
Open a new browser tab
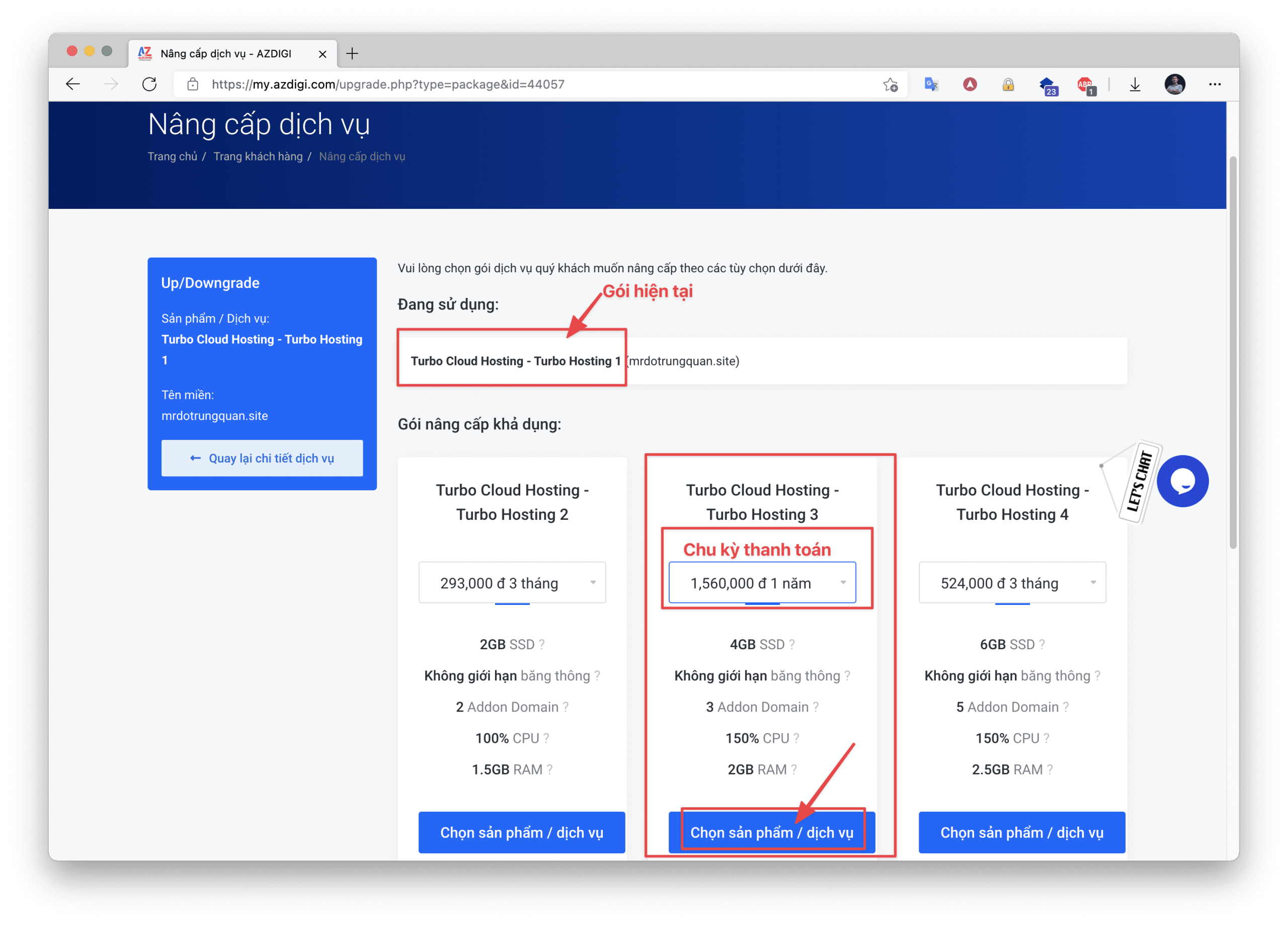pyautogui.click(x=352, y=53)
